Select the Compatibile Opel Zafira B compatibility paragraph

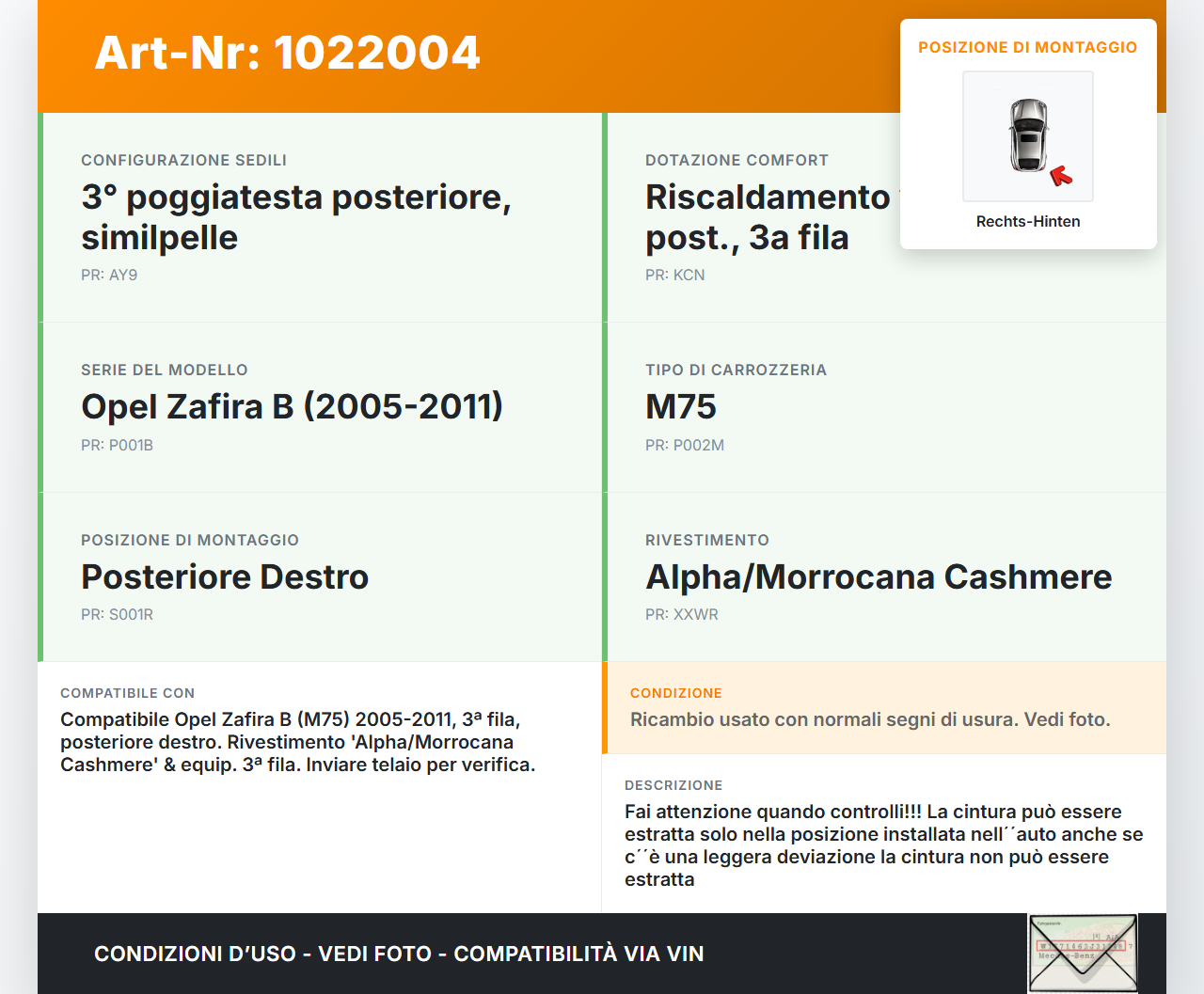(x=298, y=742)
